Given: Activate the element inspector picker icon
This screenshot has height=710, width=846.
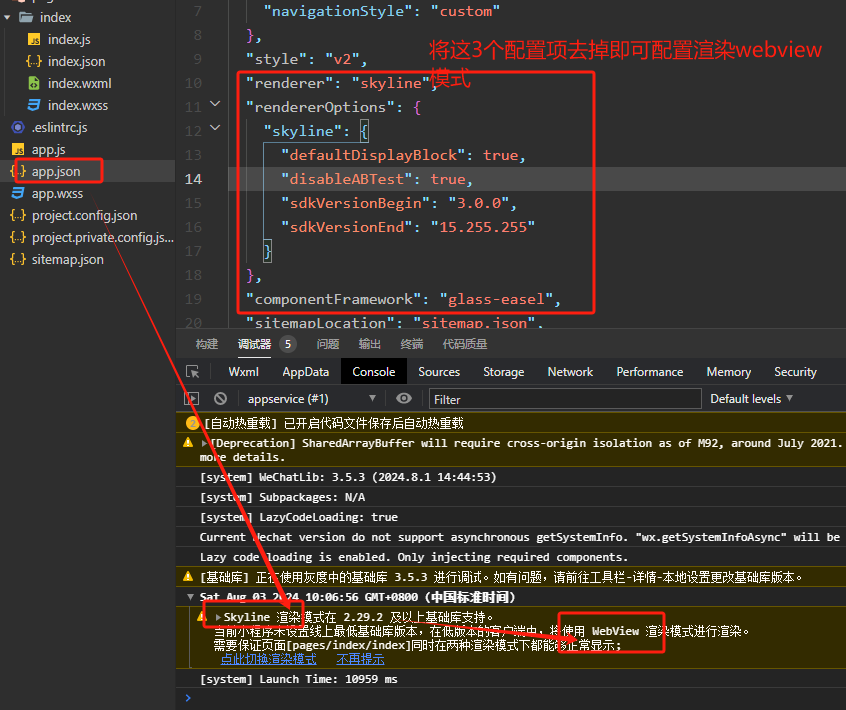Looking at the screenshot, I should click(193, 372).
